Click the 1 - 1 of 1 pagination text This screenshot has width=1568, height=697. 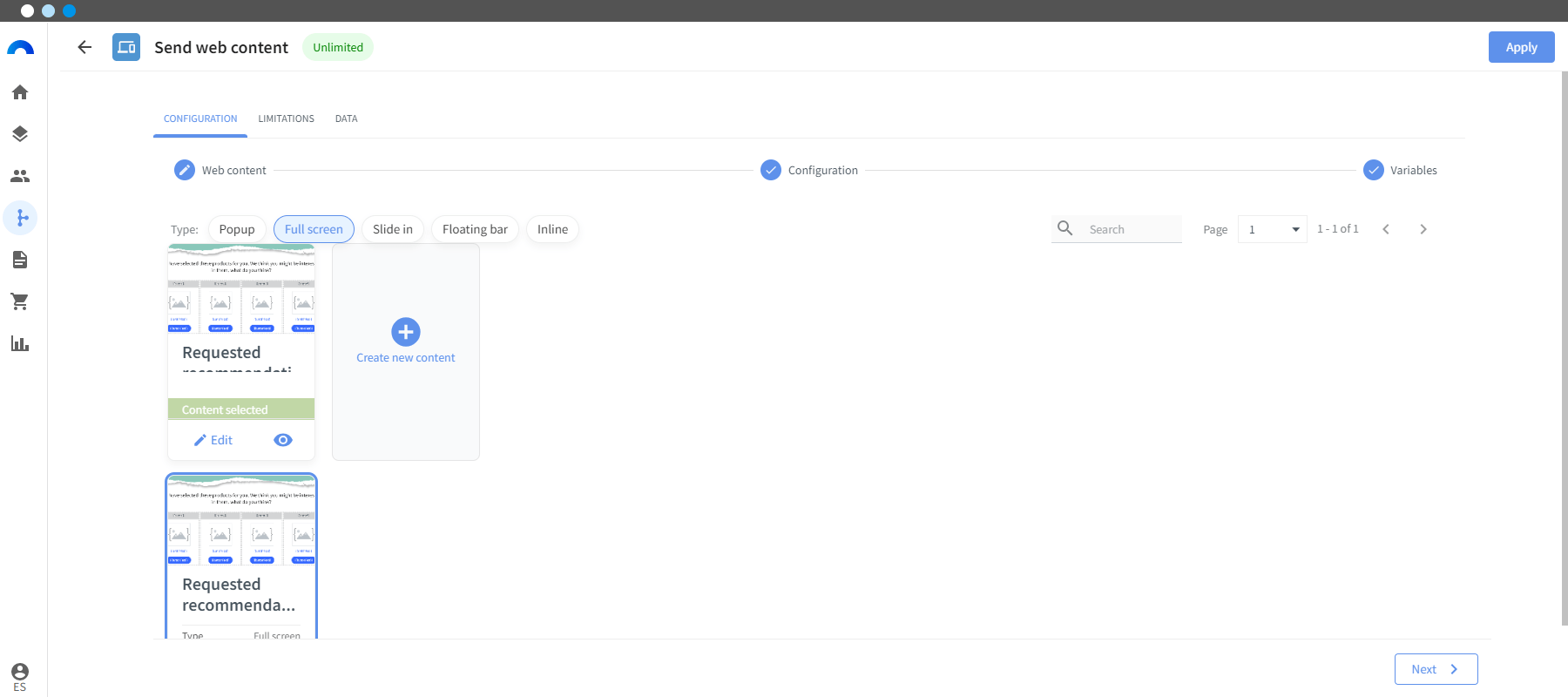pos(1338,229)
